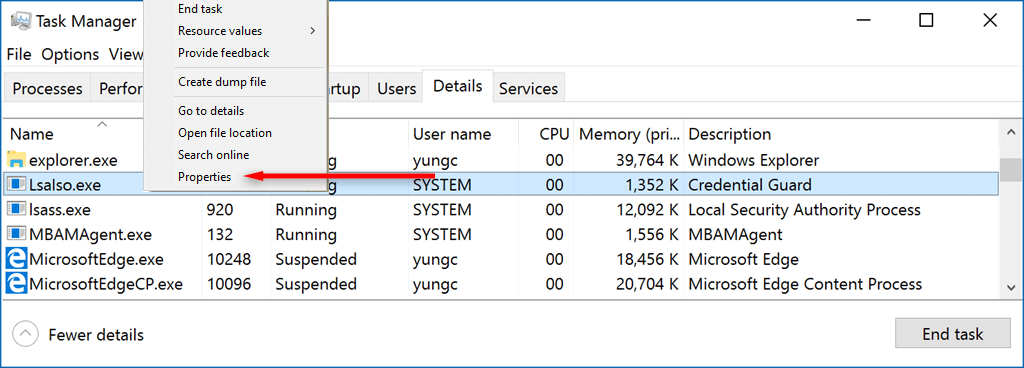Click the Credential Guard description
Viewport: 1024px width, 368px height.
click(750, 185)
